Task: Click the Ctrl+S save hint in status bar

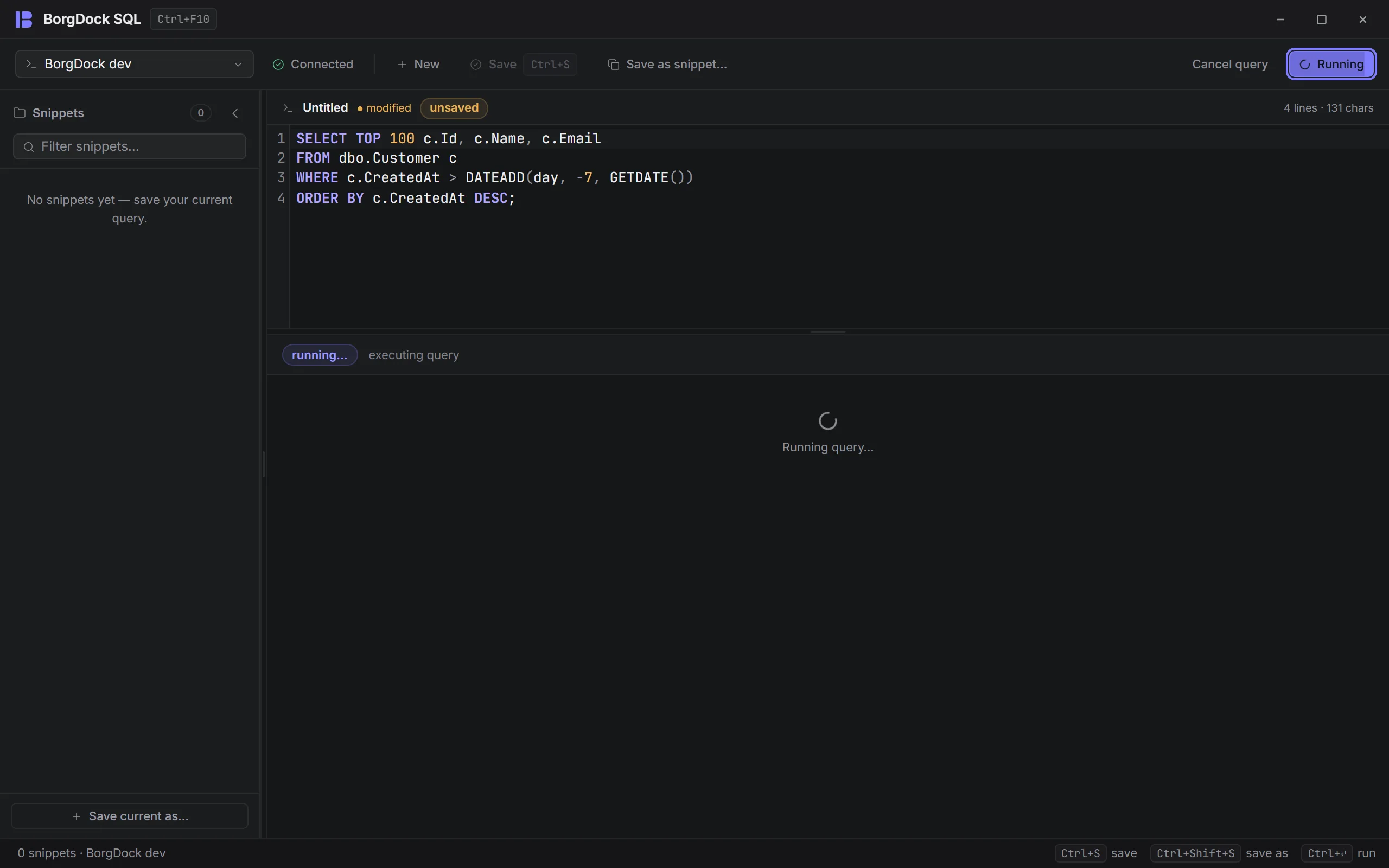Action: (1096, 853)
